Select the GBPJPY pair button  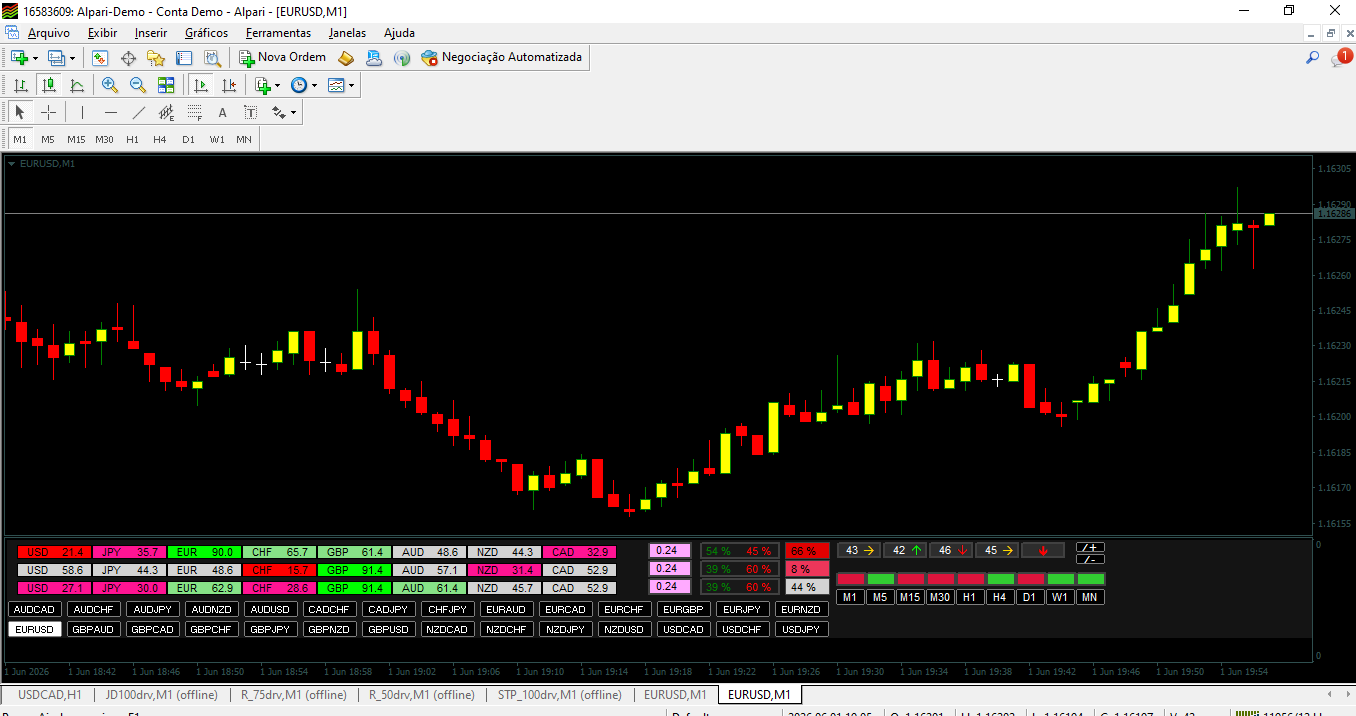(271, 629)
